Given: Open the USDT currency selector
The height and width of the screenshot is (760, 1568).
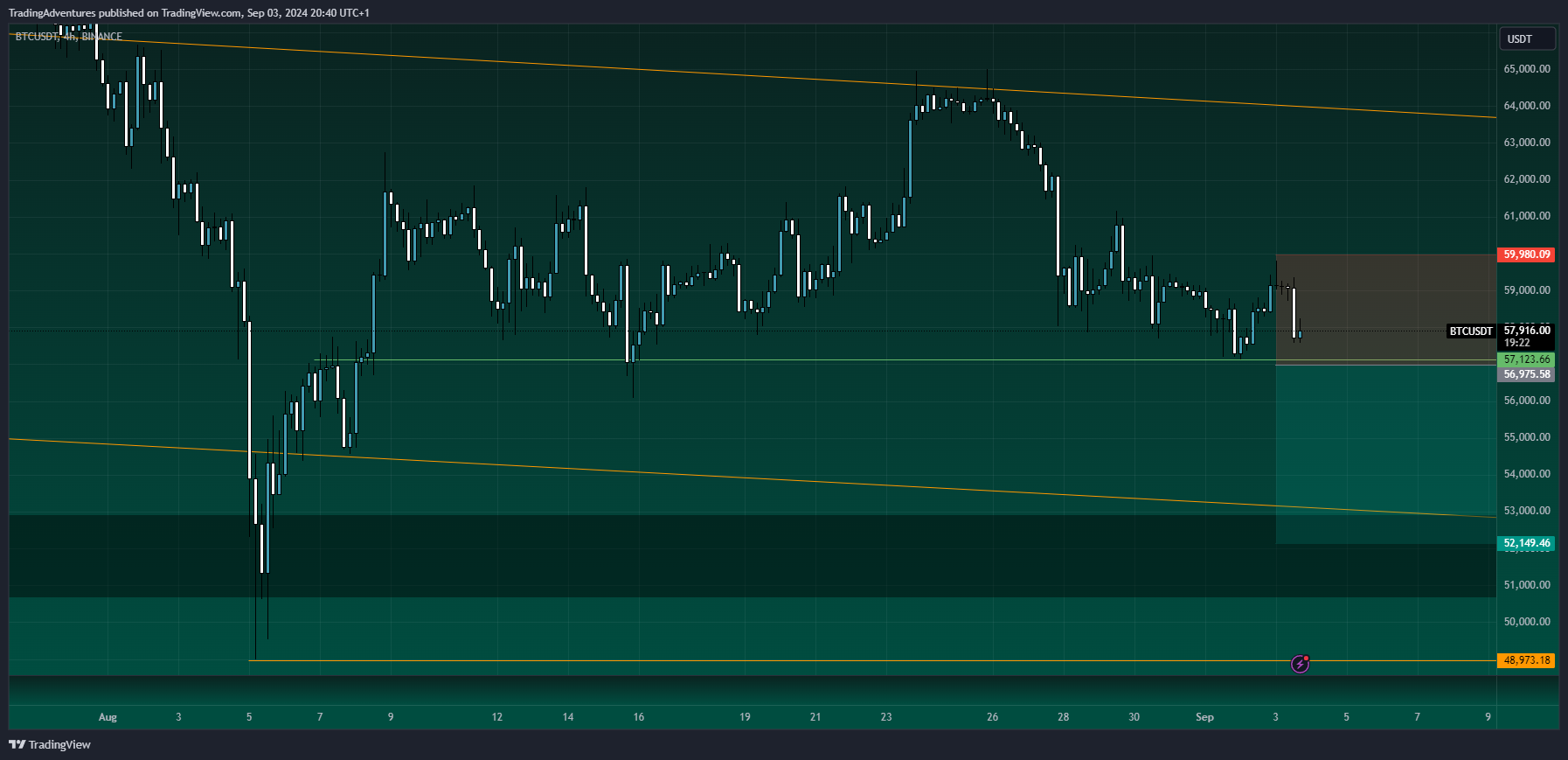Looking at the screenshot, I should tap(1528, 38).
